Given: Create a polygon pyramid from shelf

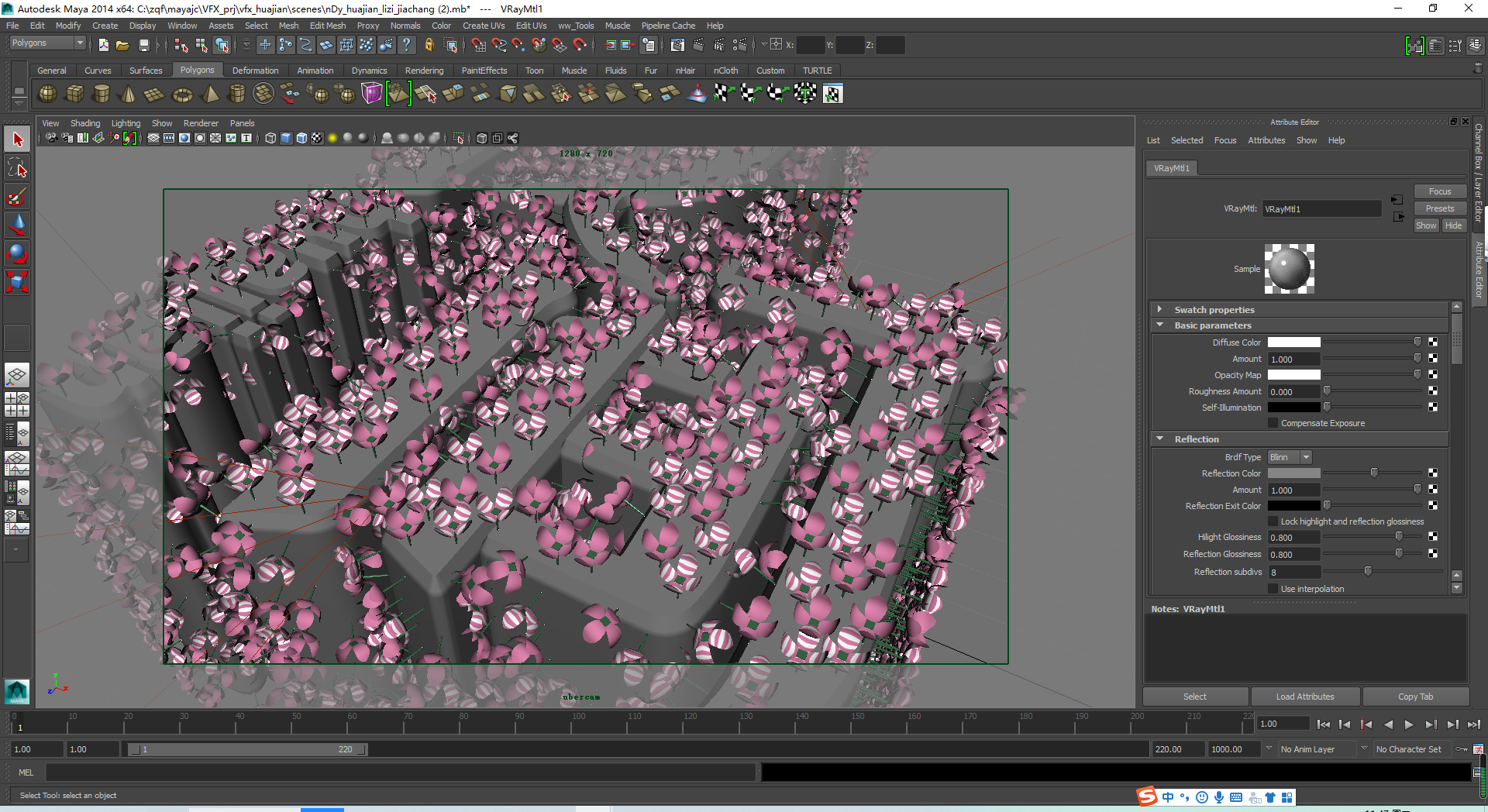Looking at the screenshot, I should pyautogui.click(x=209, y=94).
